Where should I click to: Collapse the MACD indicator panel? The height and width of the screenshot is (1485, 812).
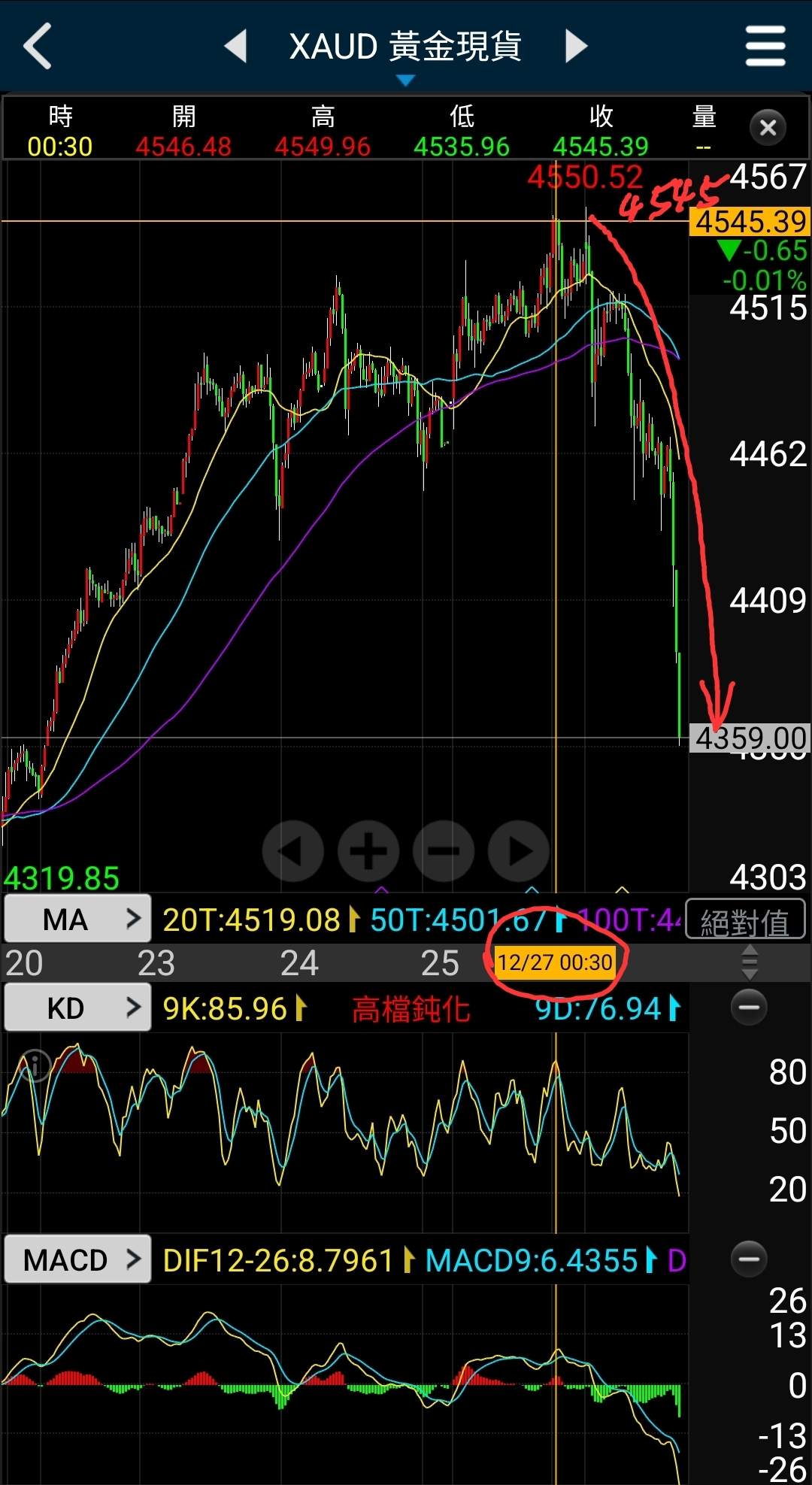749,1259
